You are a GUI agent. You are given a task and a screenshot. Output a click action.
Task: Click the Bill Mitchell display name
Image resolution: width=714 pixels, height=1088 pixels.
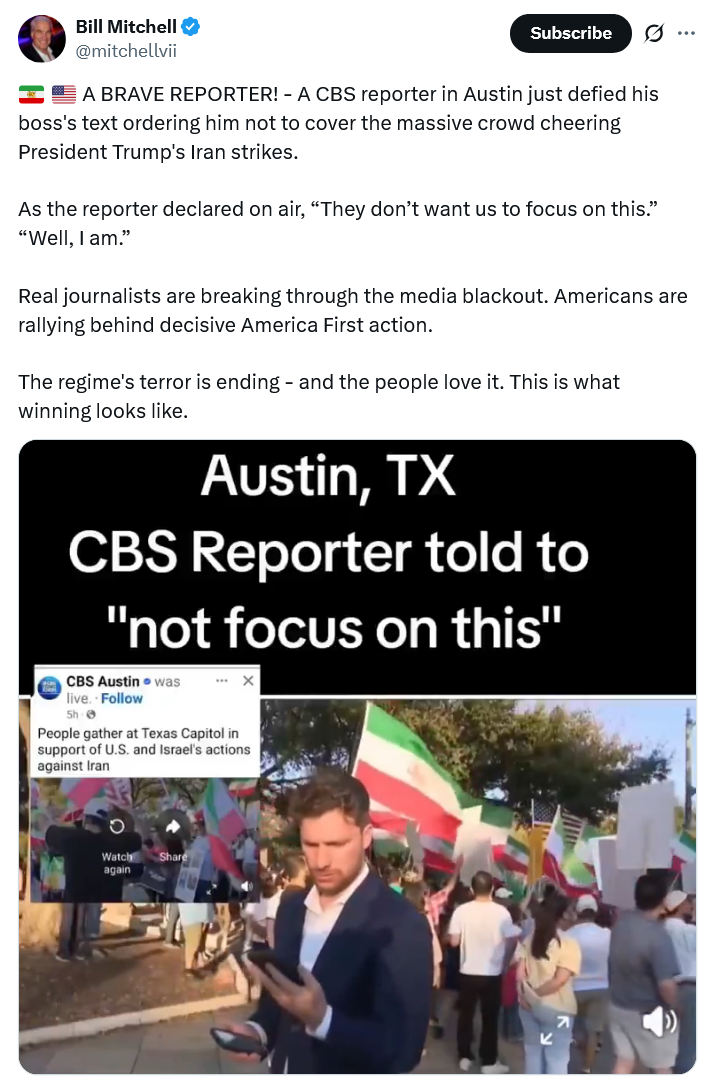(126, 27)
